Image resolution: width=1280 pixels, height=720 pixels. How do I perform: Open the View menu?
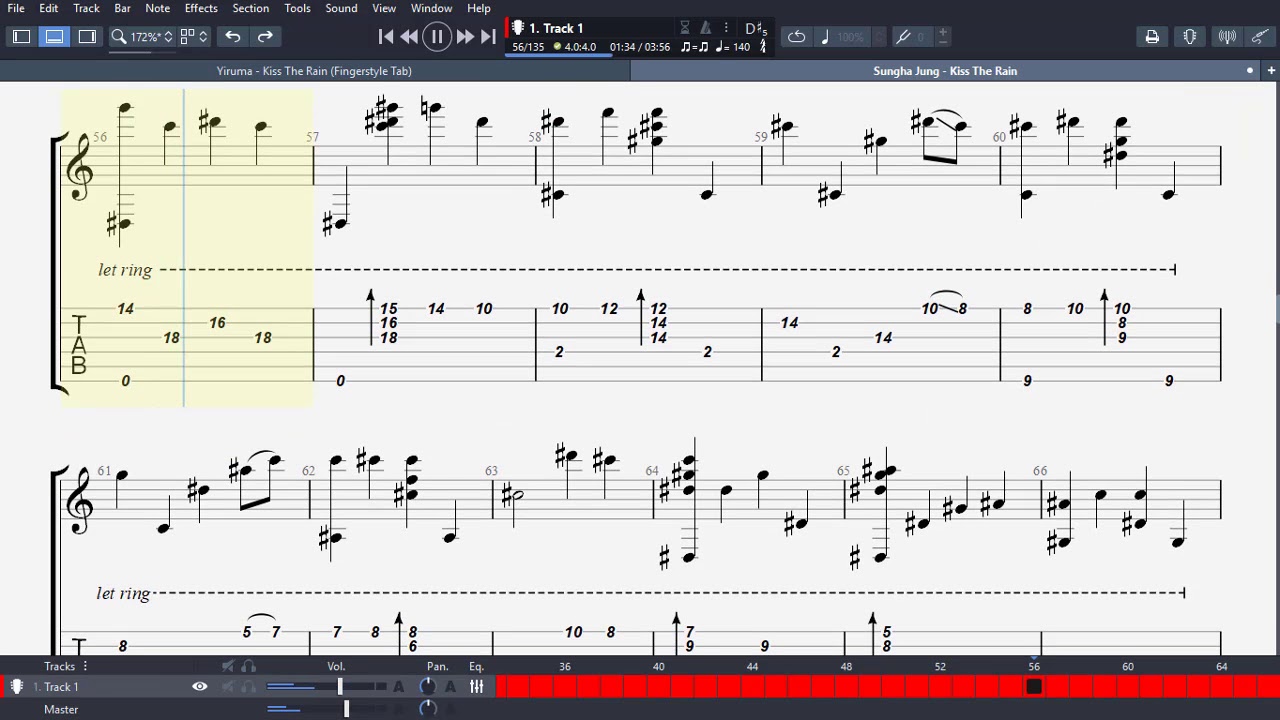[384, 8]
